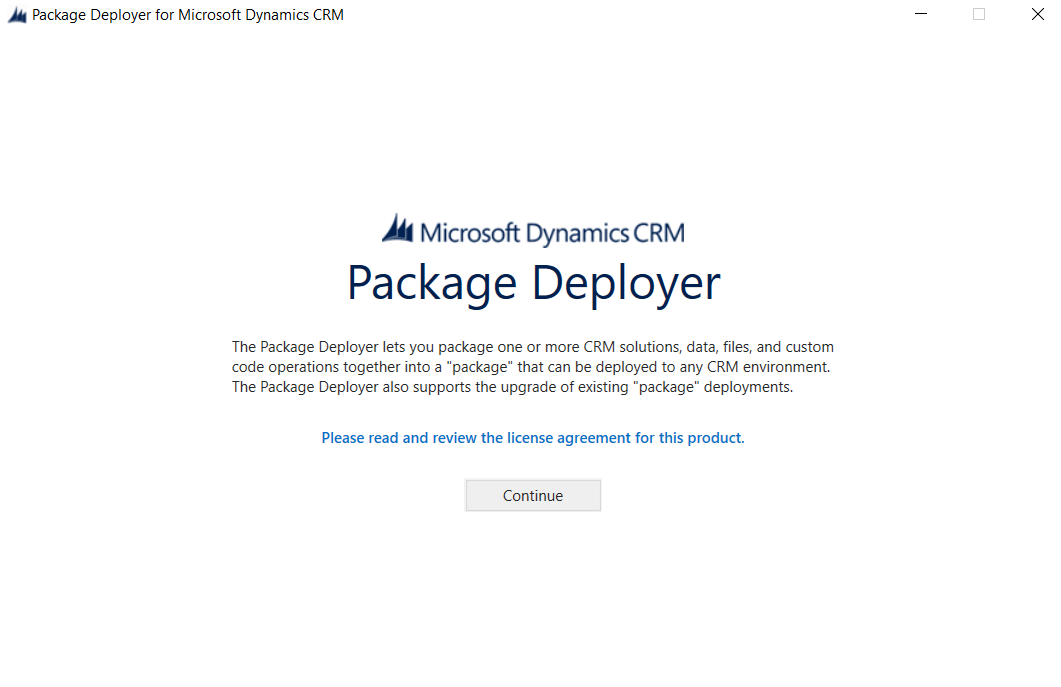The image size is (1061, 687).
Task: Click the small icon beside the window caption
Action: pos(16,14)
